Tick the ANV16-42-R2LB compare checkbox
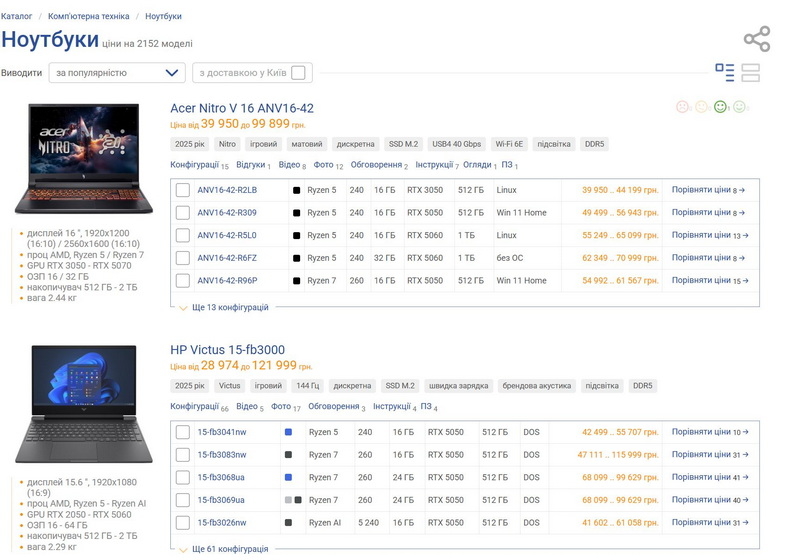Viewport: 785px width, 560px height. click(183, 190)
